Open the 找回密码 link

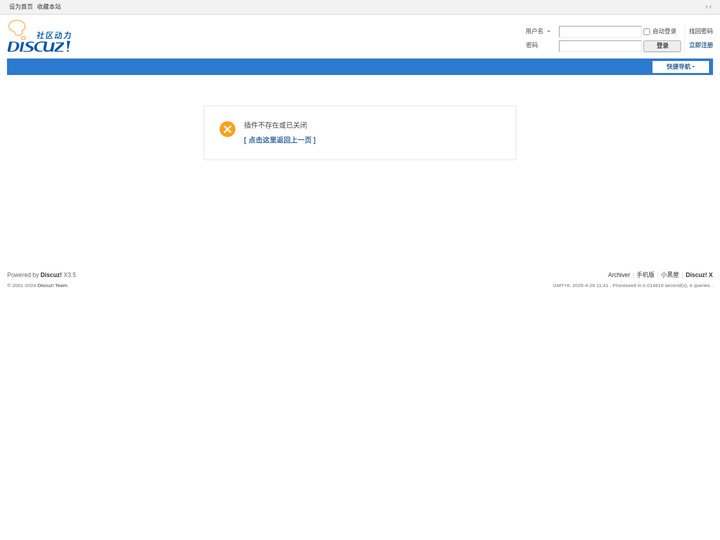[x=701, y=31]
